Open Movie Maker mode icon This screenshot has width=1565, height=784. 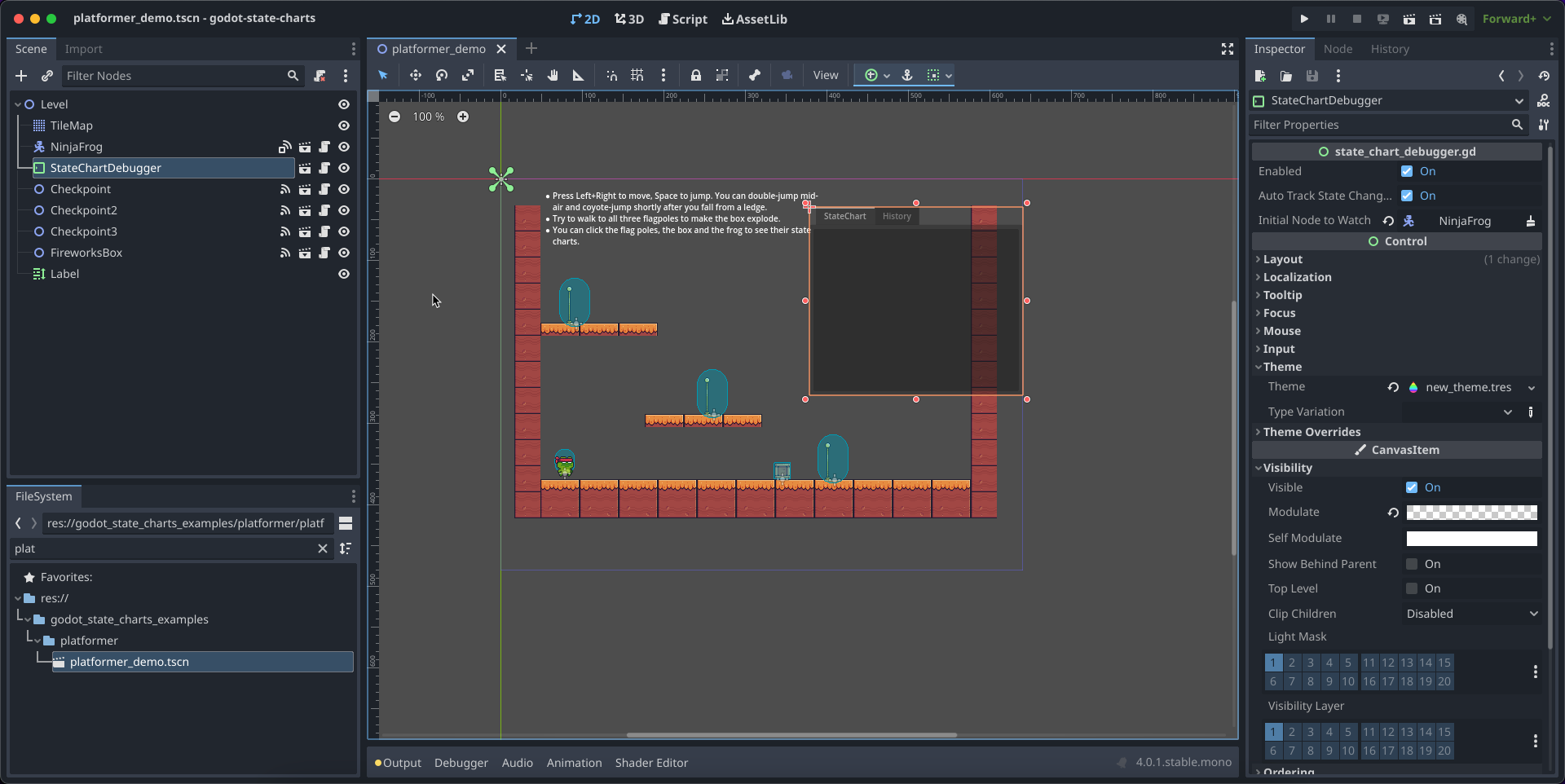(1461, 19)
